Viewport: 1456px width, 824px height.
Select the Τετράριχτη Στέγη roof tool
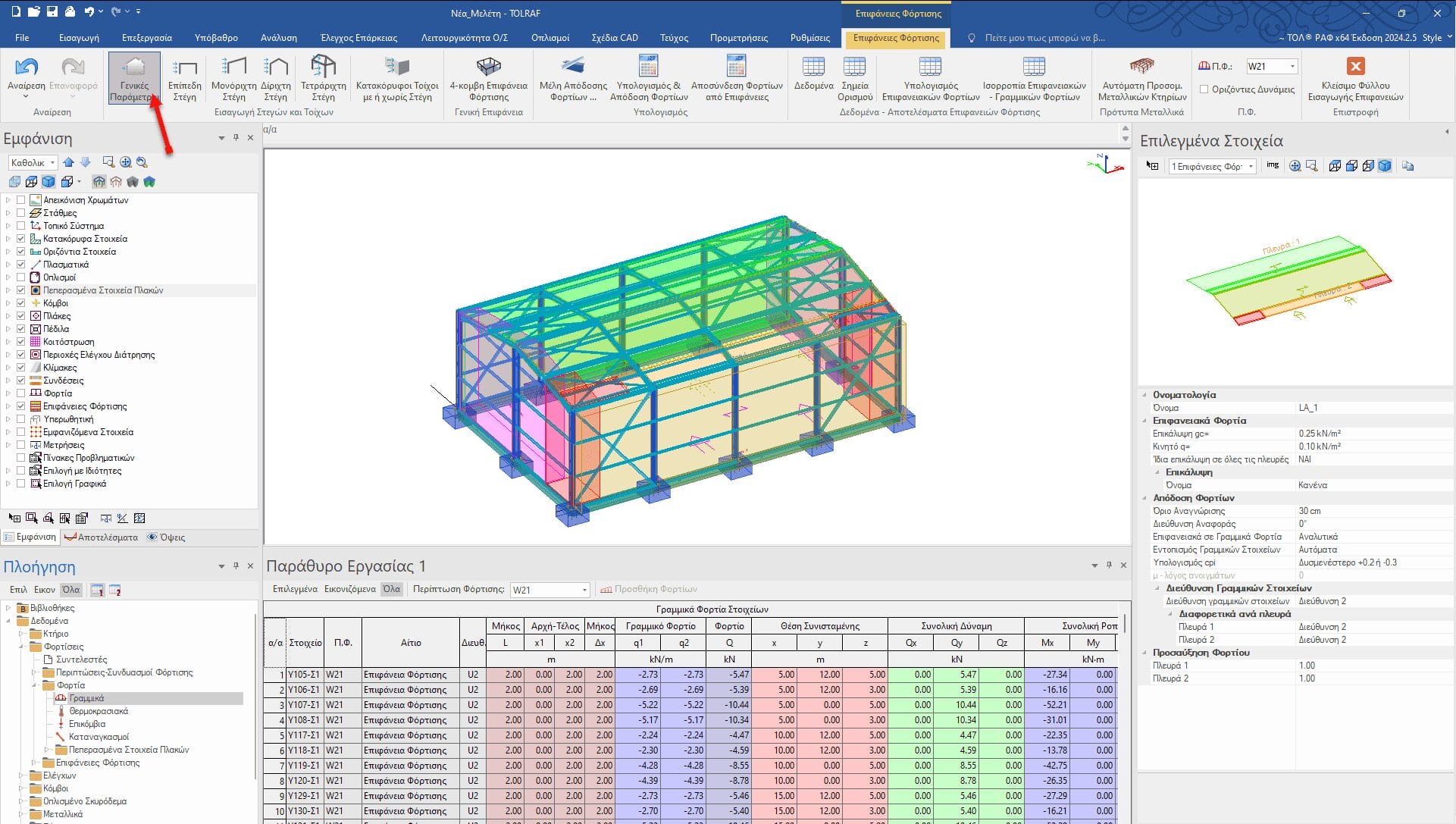[x=323, y=68]
